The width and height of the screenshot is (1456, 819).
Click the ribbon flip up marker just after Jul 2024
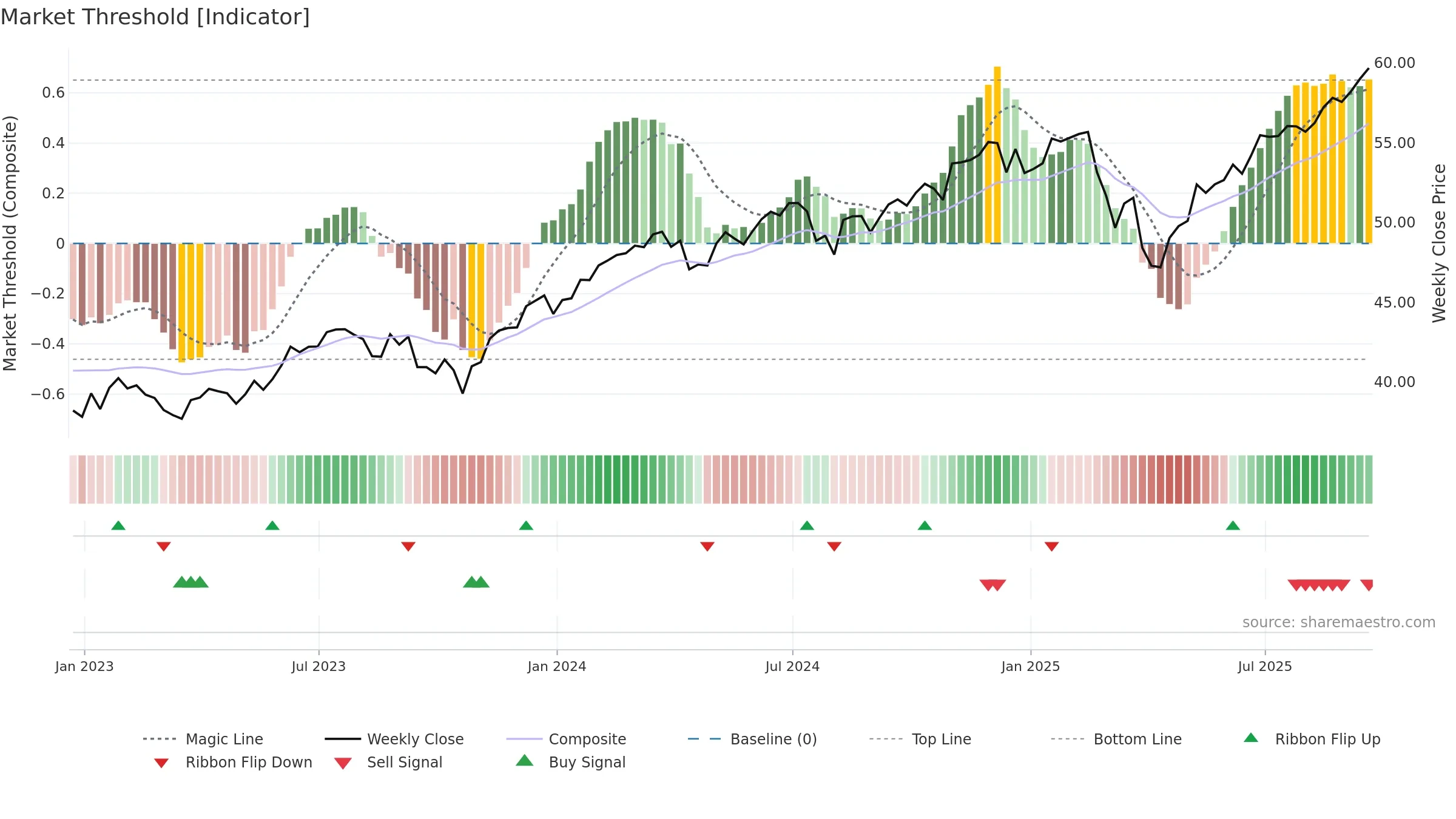pyautogui.click(x=807, y=525)
